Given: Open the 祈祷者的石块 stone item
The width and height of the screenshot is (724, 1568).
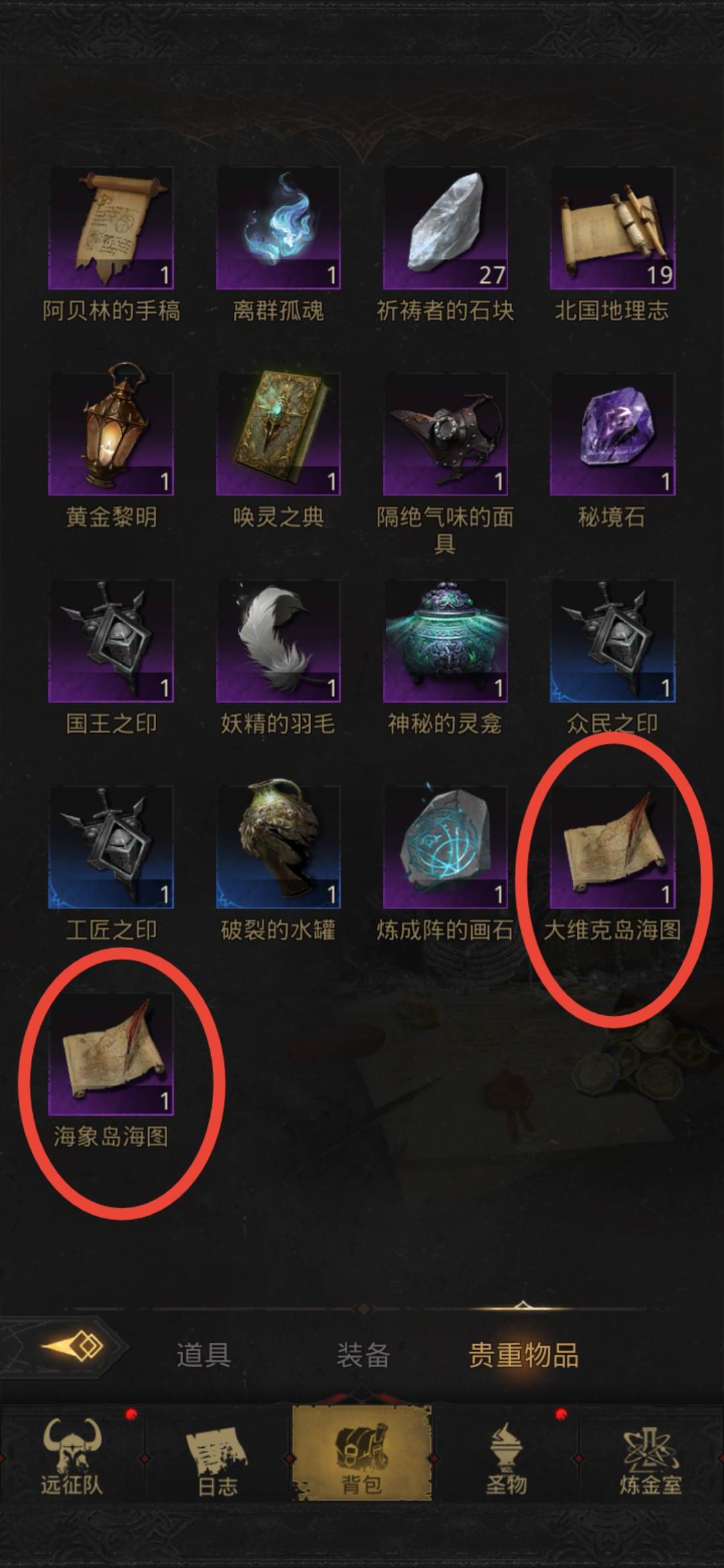Looking at the screenshot, I should click(445, 228).
